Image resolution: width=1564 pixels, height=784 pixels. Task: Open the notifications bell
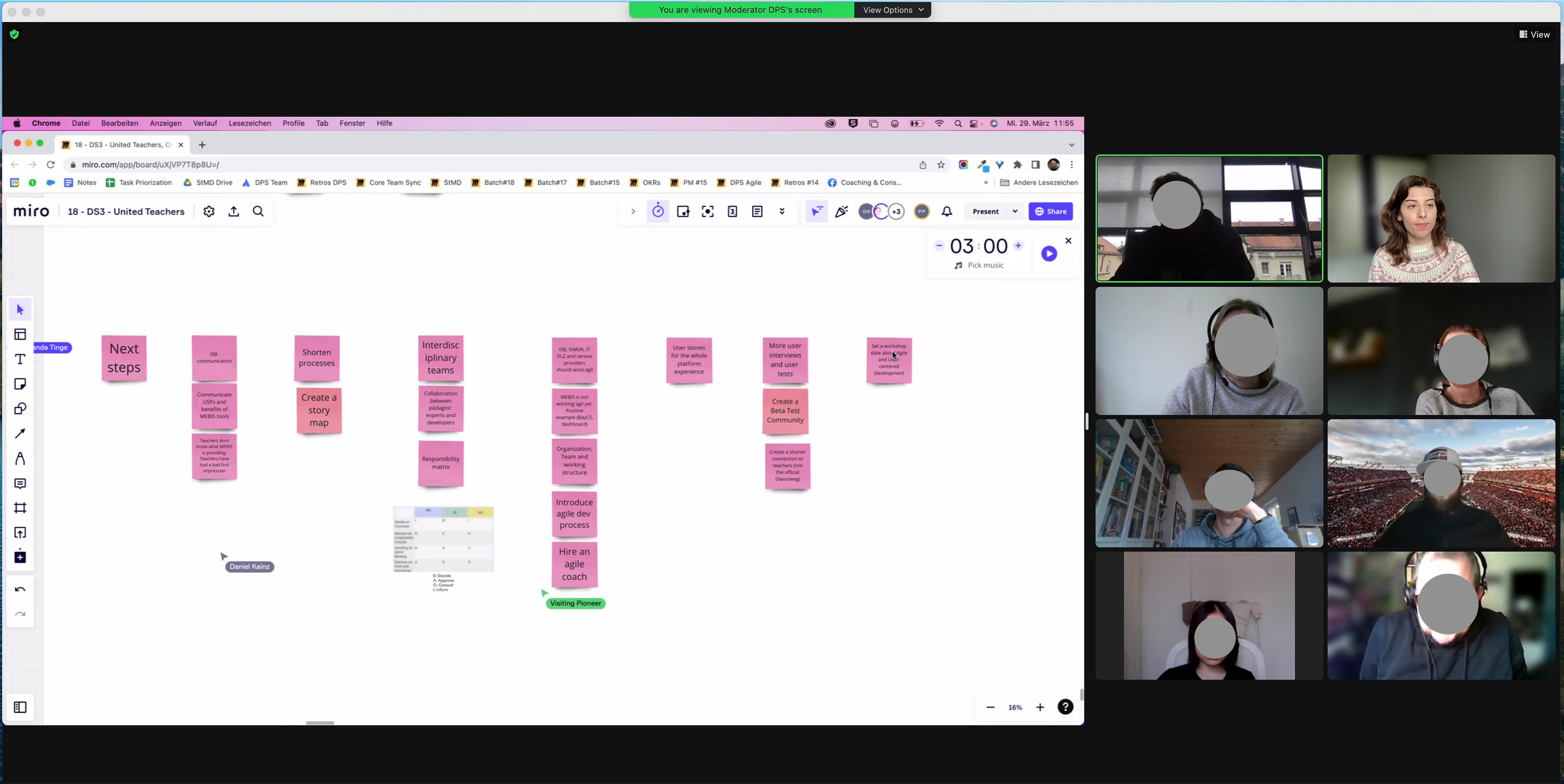tap(947, 211)
